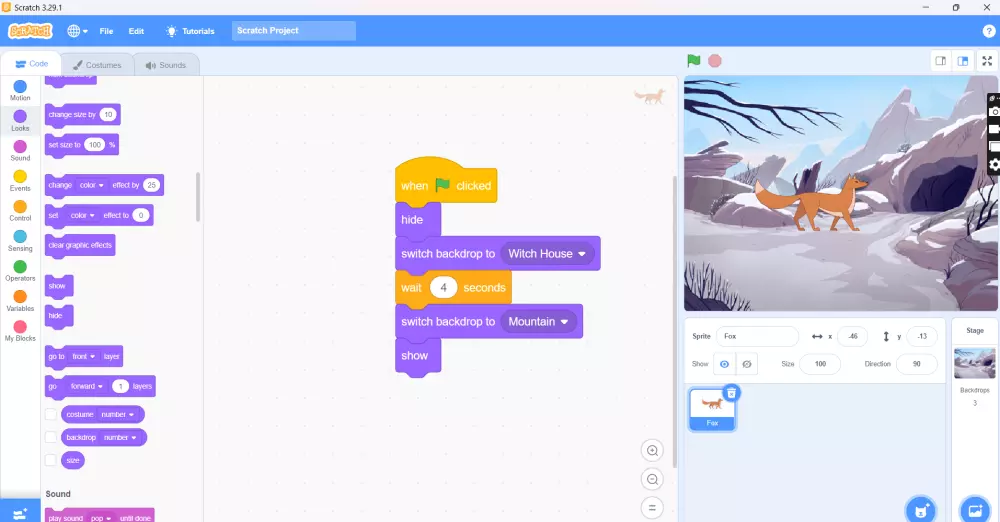Open the Scratch logo home button
Image resolution: width=1000 pixels, height=522 pixels.
(x=30, y=31)
